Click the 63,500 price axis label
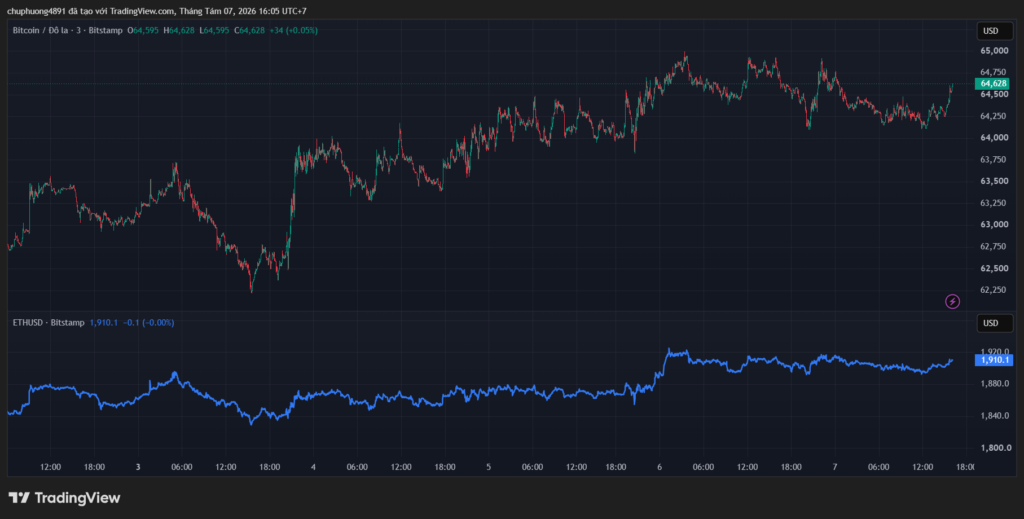Viewport: 1024px width, 519px height. click(x=993, y=181)
